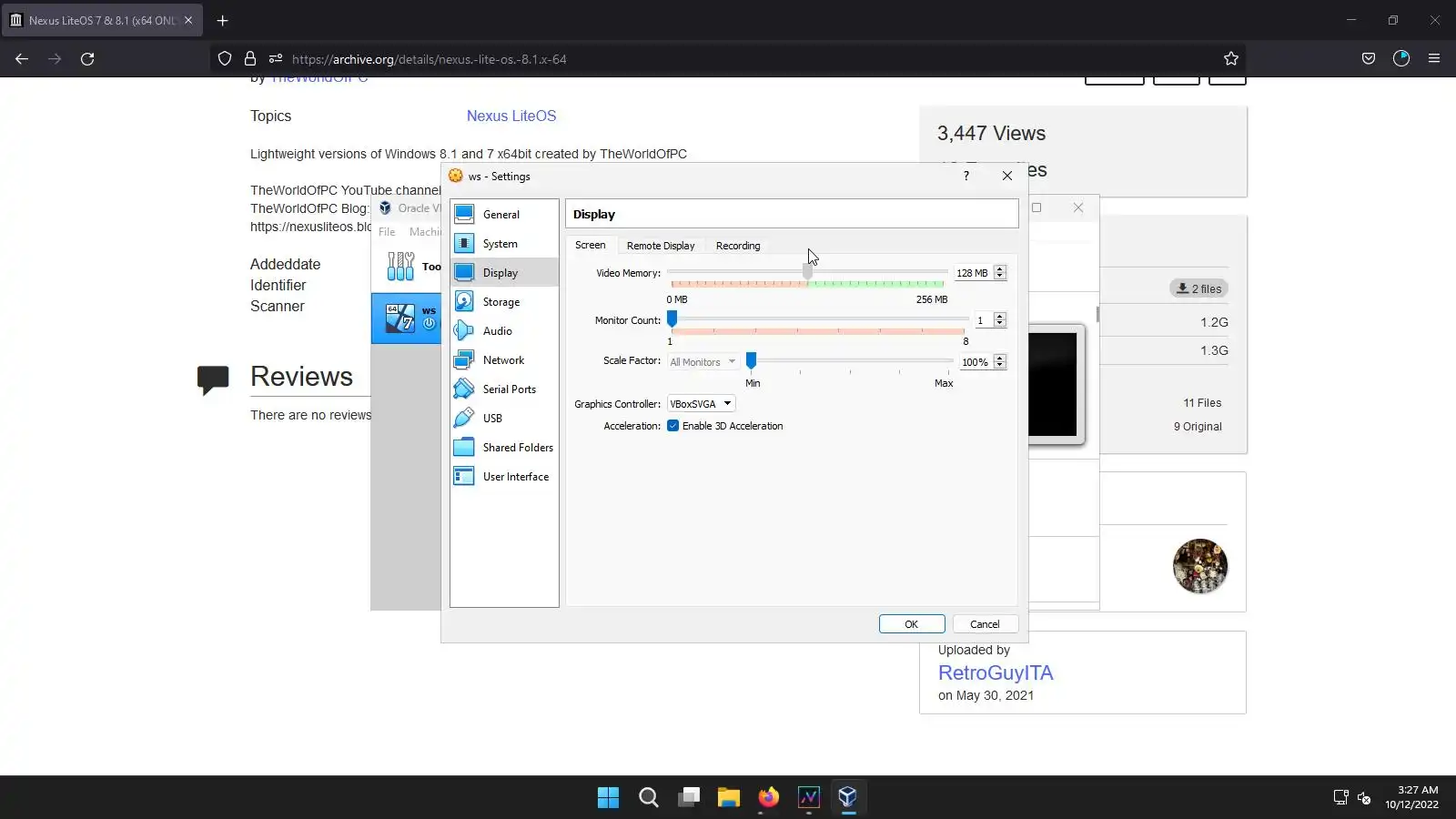Select ws virtual machine in Manager
1456x819 pixels.
click(406, 318)
